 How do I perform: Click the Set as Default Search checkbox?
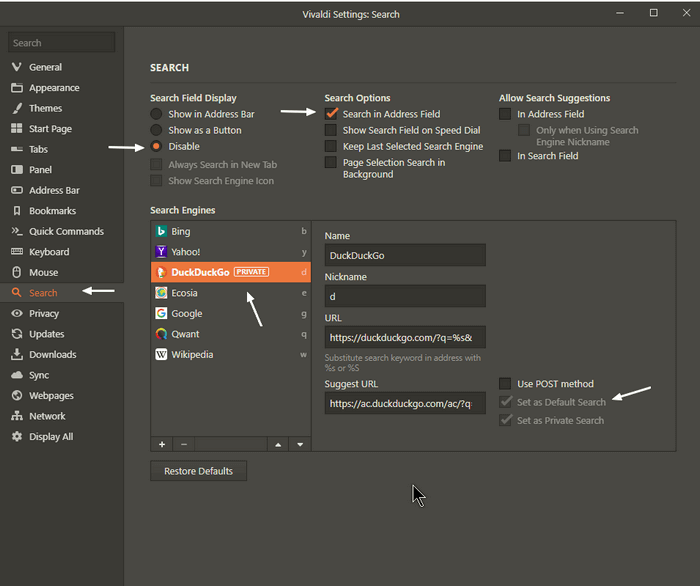[505, 401]
